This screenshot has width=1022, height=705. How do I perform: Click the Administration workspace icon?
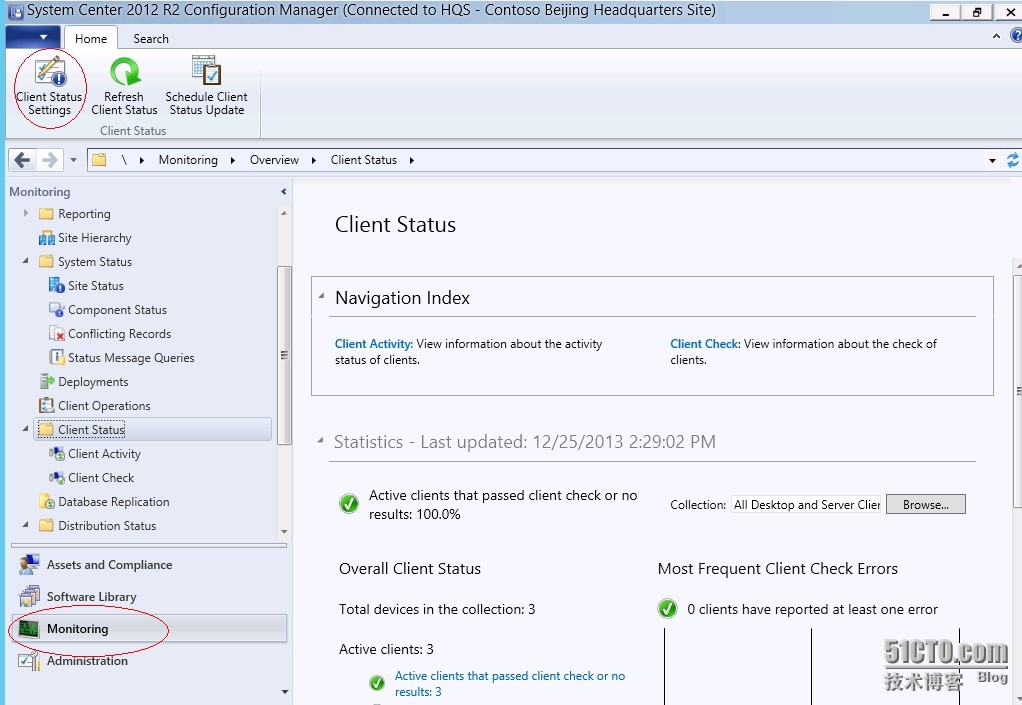pos(29,660)
